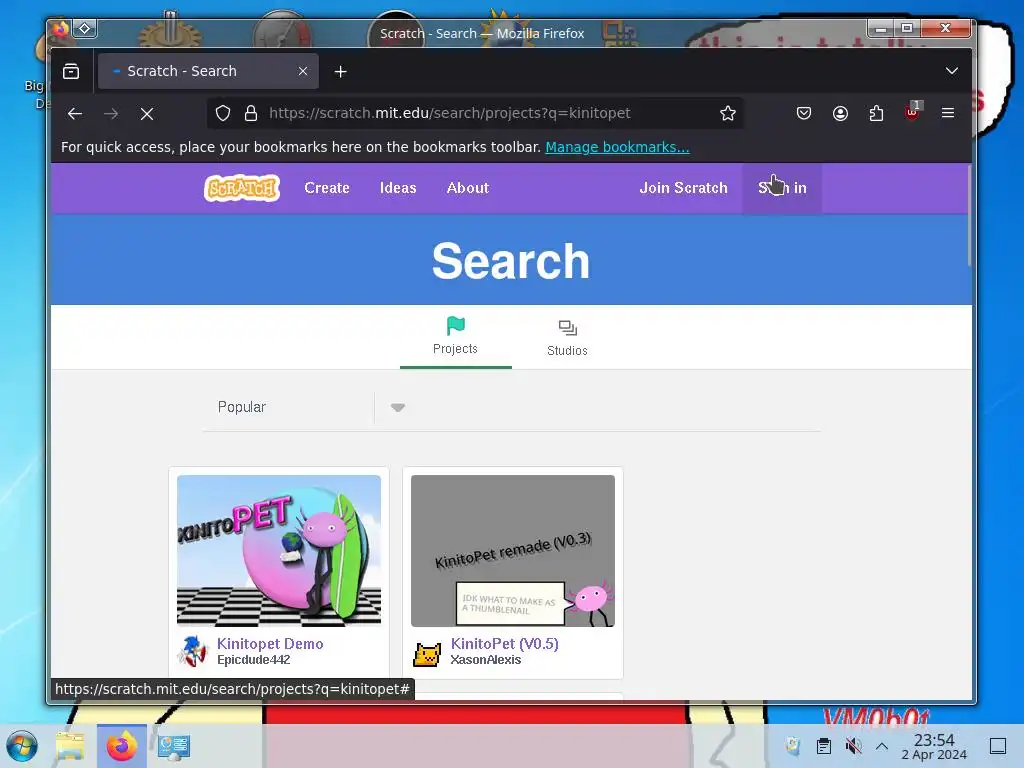Visit author Epicdude442's profile

(253, 660)
